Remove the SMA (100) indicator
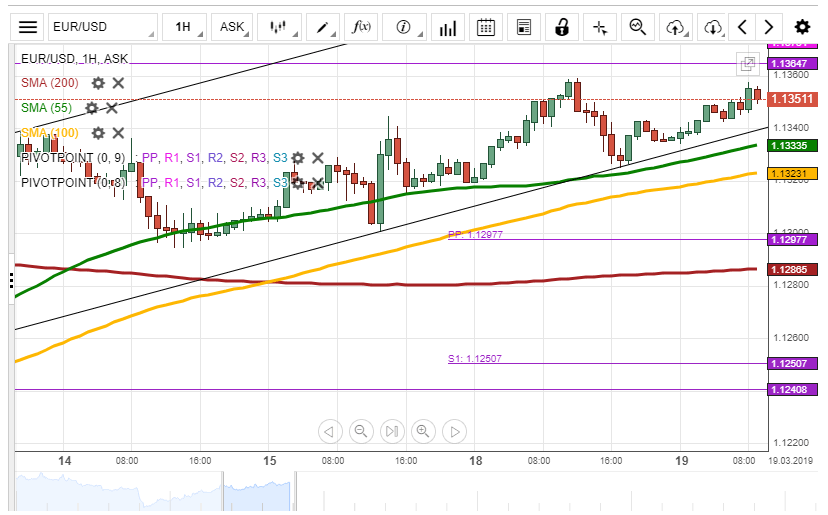 [x=118, y=133]
